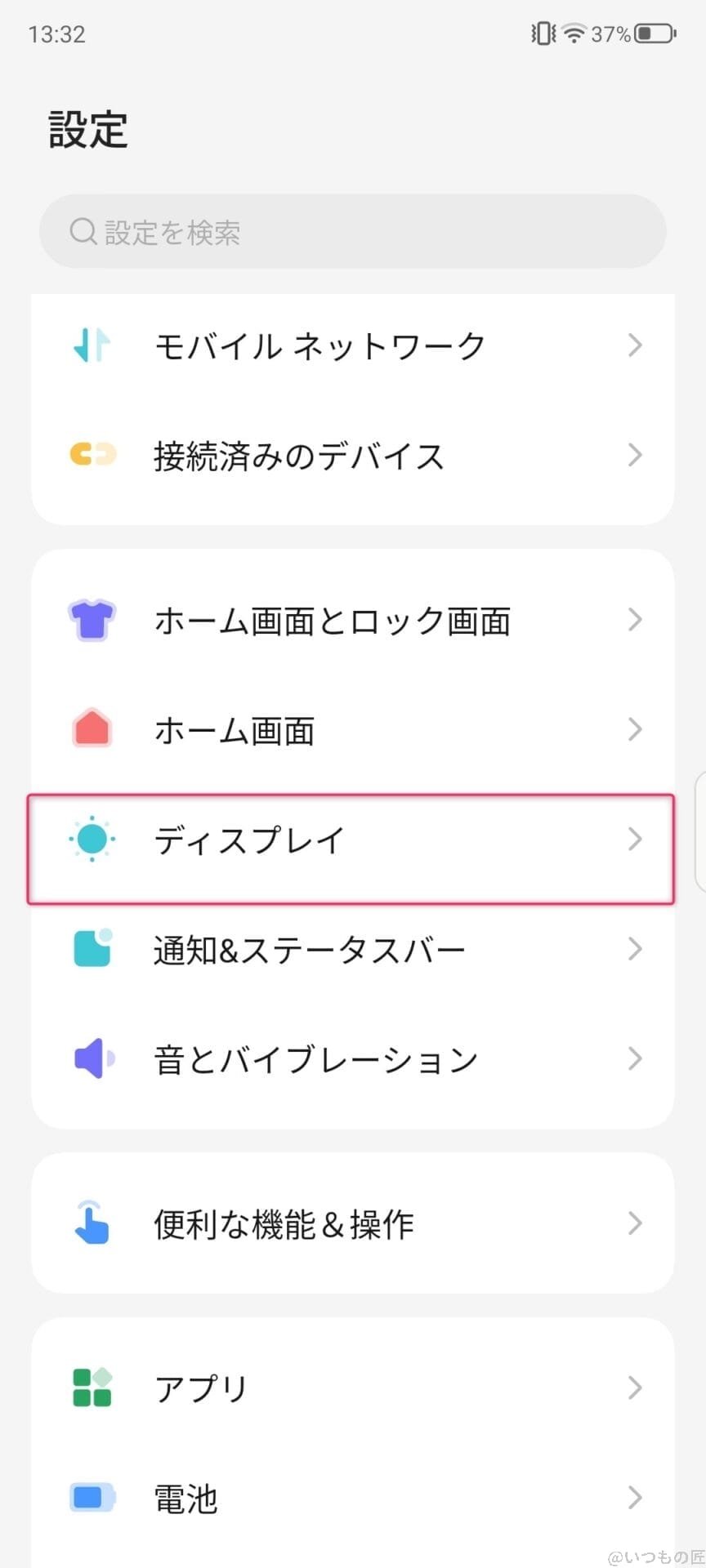Tap the pointing hand gesture icon

(x=92, y=1223)
